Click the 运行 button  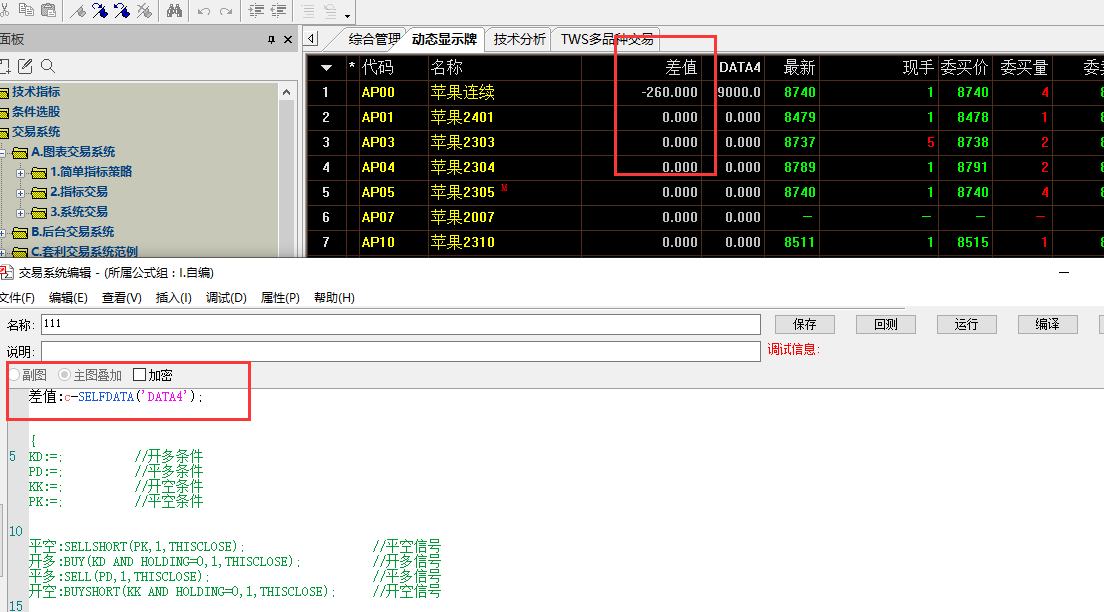point(967,324)
